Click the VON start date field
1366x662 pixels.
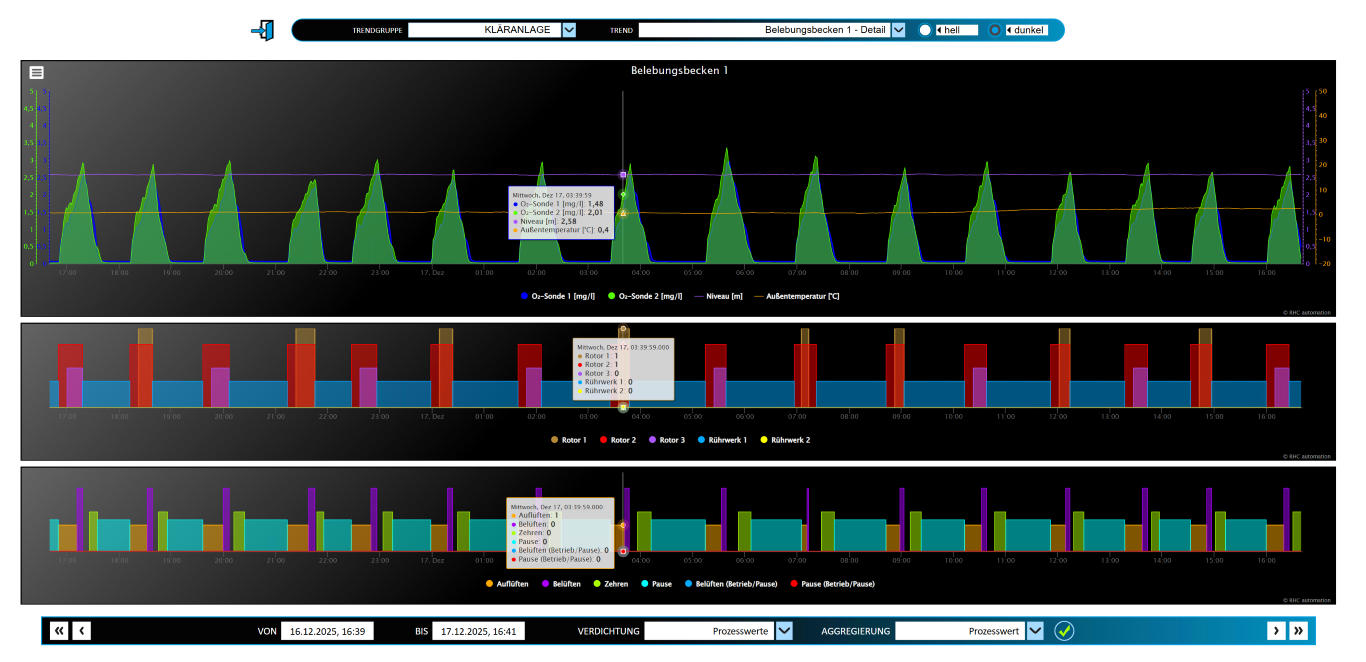tap(328, 632)
